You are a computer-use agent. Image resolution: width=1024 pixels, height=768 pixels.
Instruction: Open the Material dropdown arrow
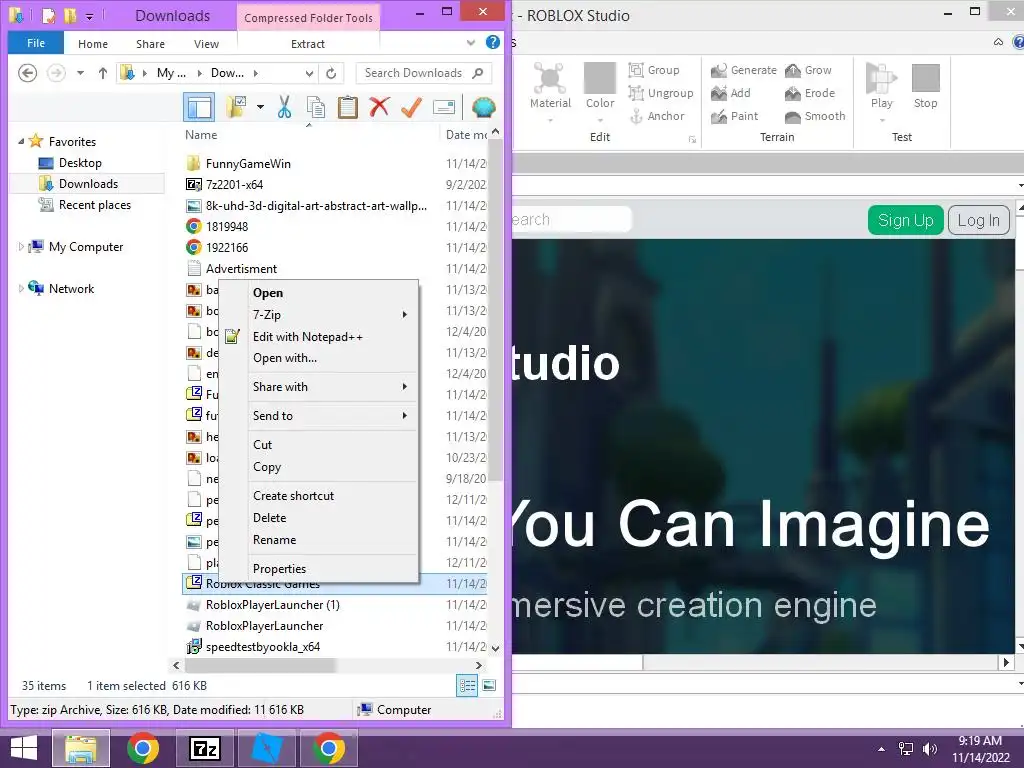550,120
